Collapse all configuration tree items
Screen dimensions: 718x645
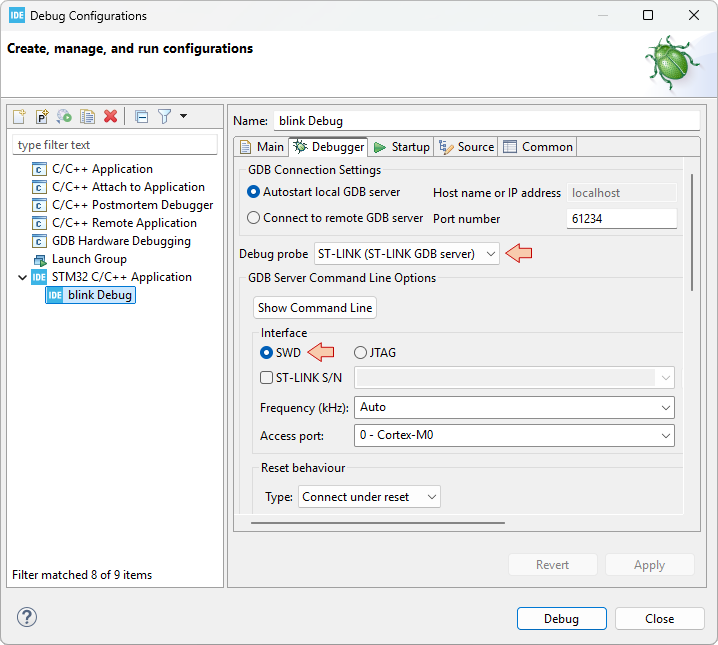(x=141, y=117)
